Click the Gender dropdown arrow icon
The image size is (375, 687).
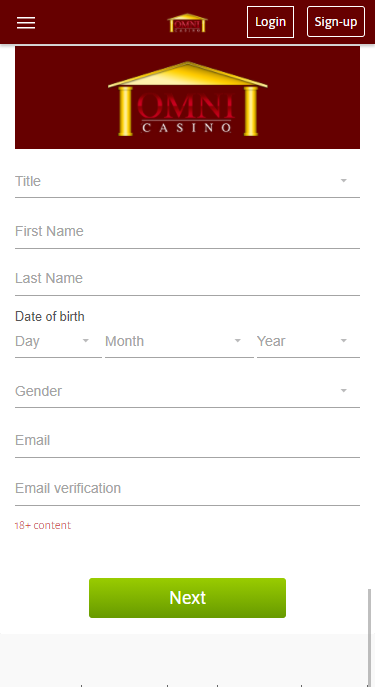344,391
